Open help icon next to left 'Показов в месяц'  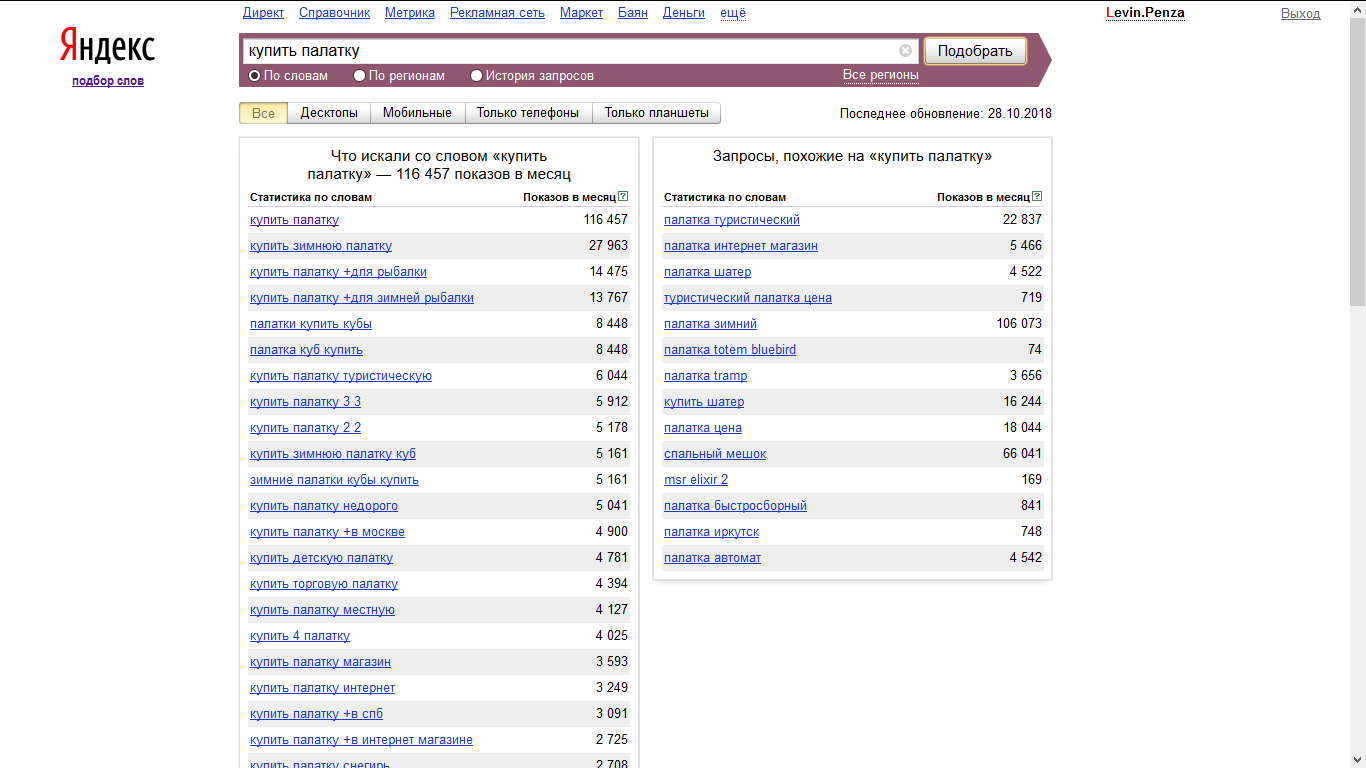tap(623, 197)
